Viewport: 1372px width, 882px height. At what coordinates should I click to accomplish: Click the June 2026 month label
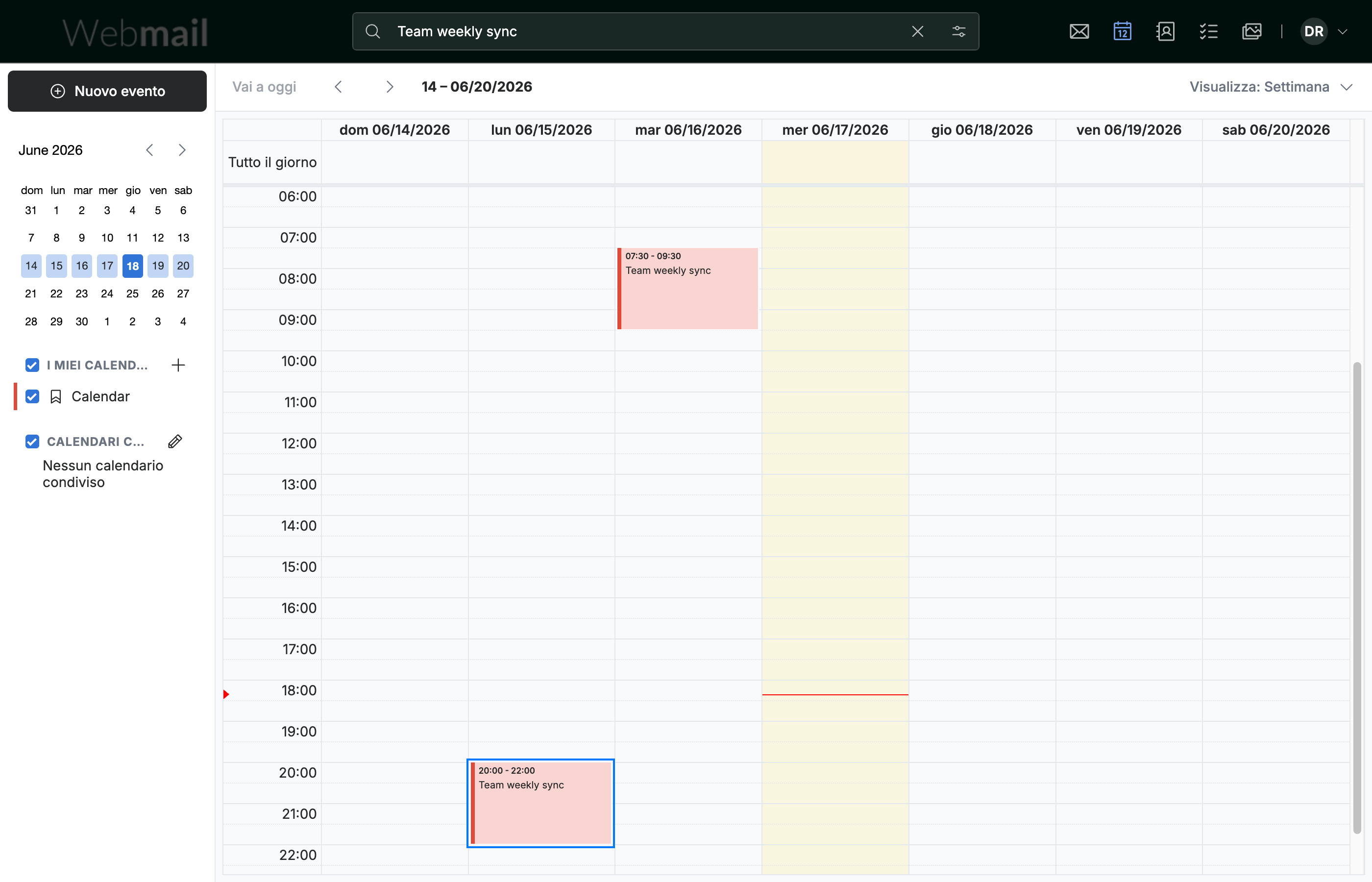(50, 150)
